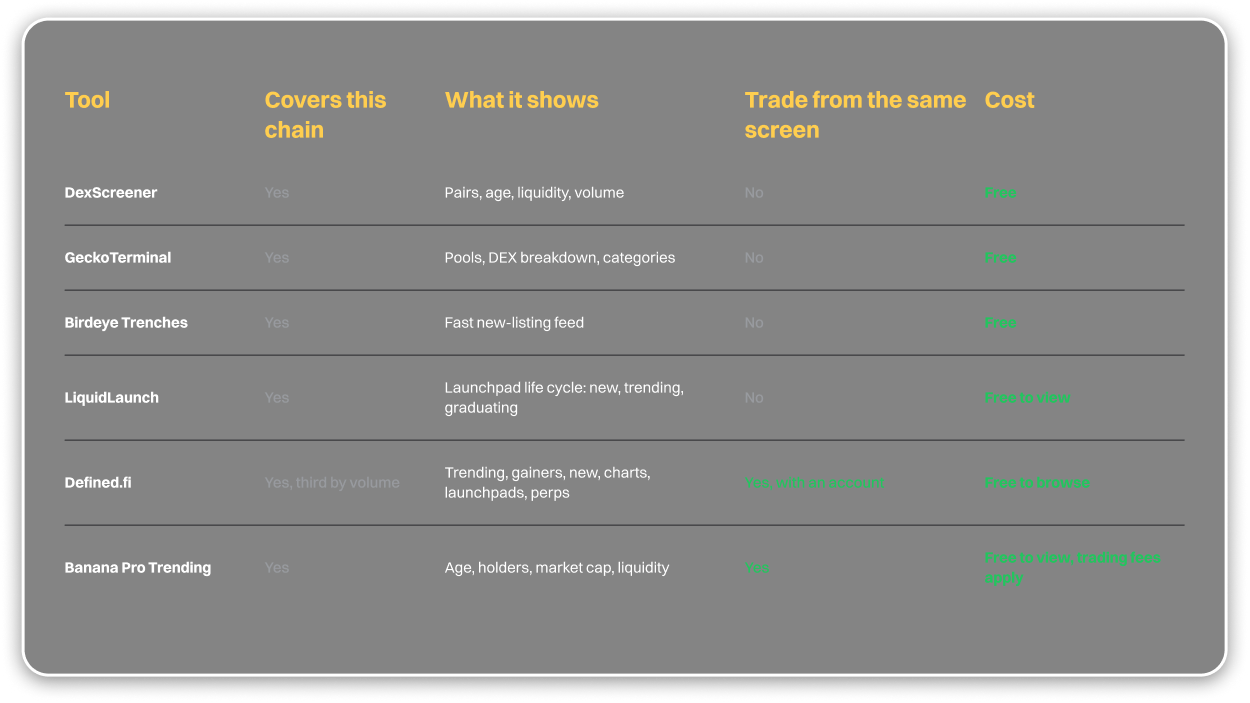
Task: Select DexScreener's Free cost cell
Action: [x=1000, y=193]
